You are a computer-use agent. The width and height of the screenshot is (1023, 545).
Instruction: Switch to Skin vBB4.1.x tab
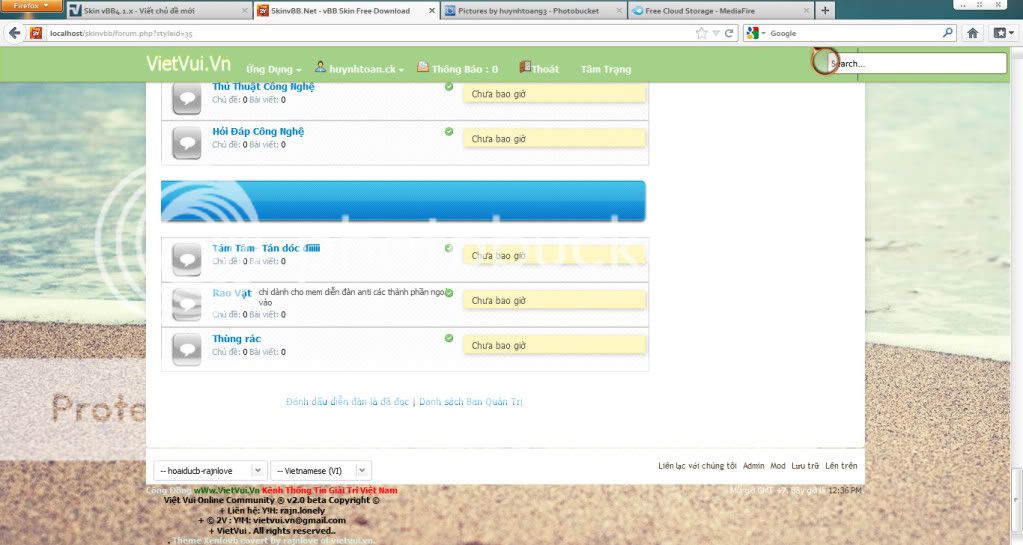pos(158,10)
